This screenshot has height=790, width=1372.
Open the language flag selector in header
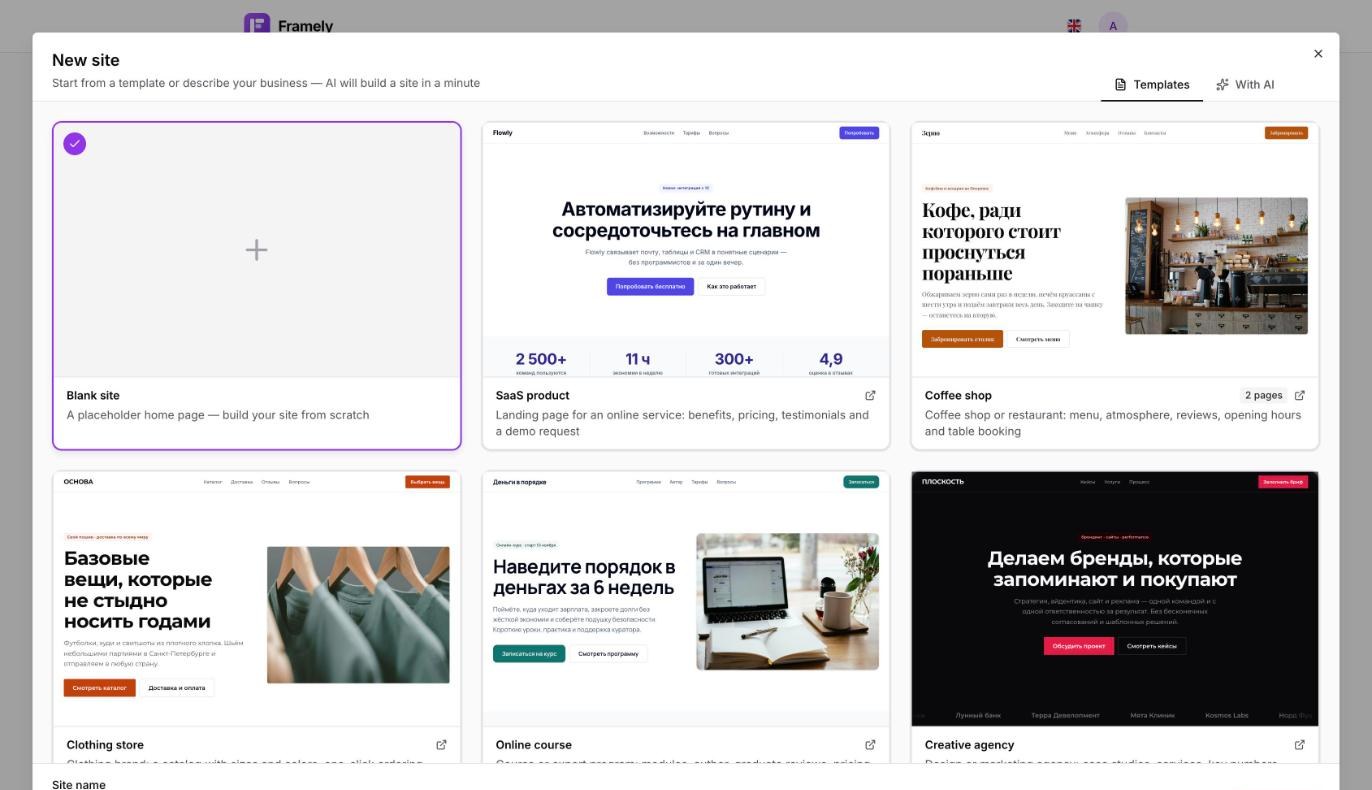[x=1074, y=26]
